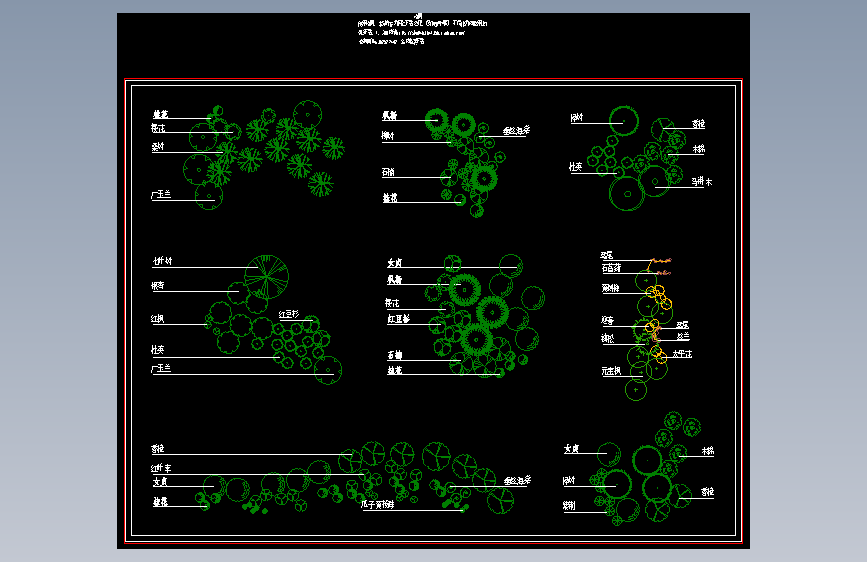
Task: Select the 红豆杉 label beside 红枫 cluster
Action: tap(289, 314)
